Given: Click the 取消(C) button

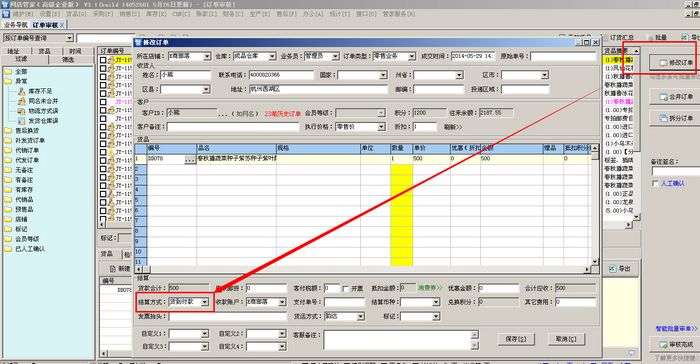Looking at the screenshot, I should [566, 339].
